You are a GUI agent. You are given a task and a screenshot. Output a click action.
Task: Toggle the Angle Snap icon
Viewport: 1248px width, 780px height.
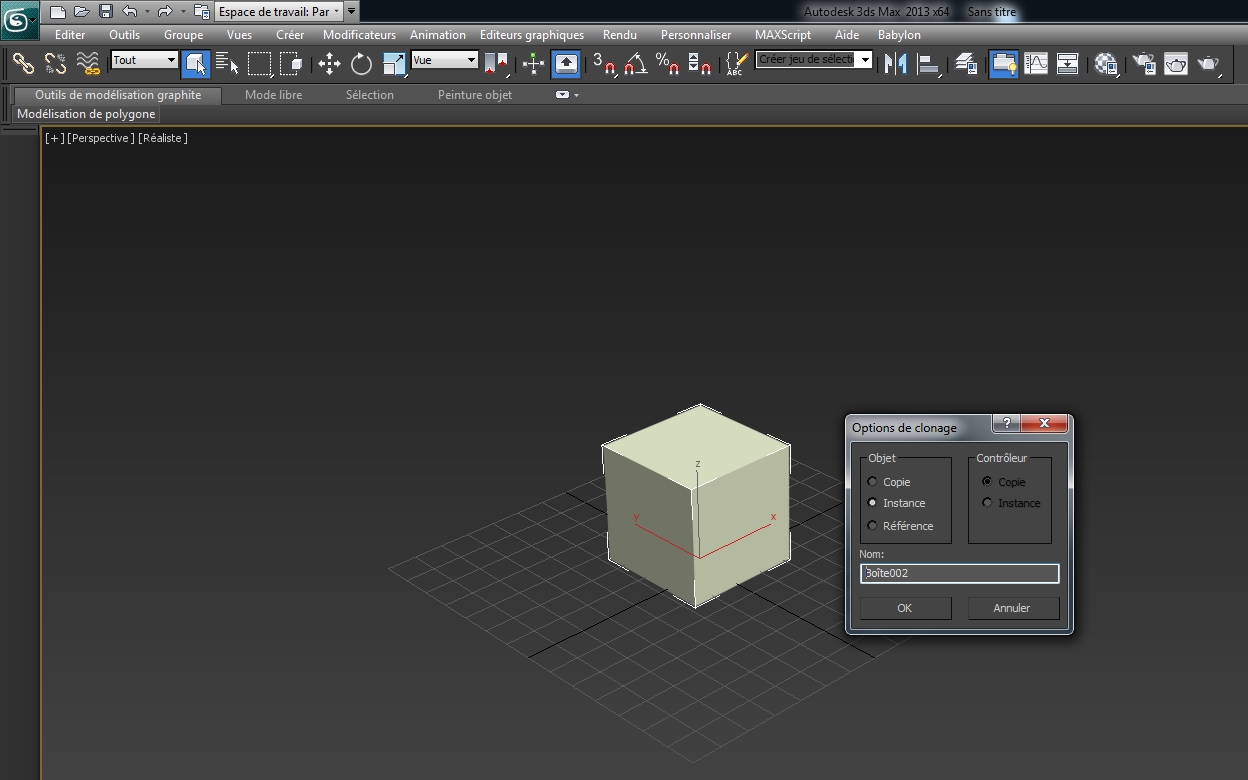(x=635, y=64)
